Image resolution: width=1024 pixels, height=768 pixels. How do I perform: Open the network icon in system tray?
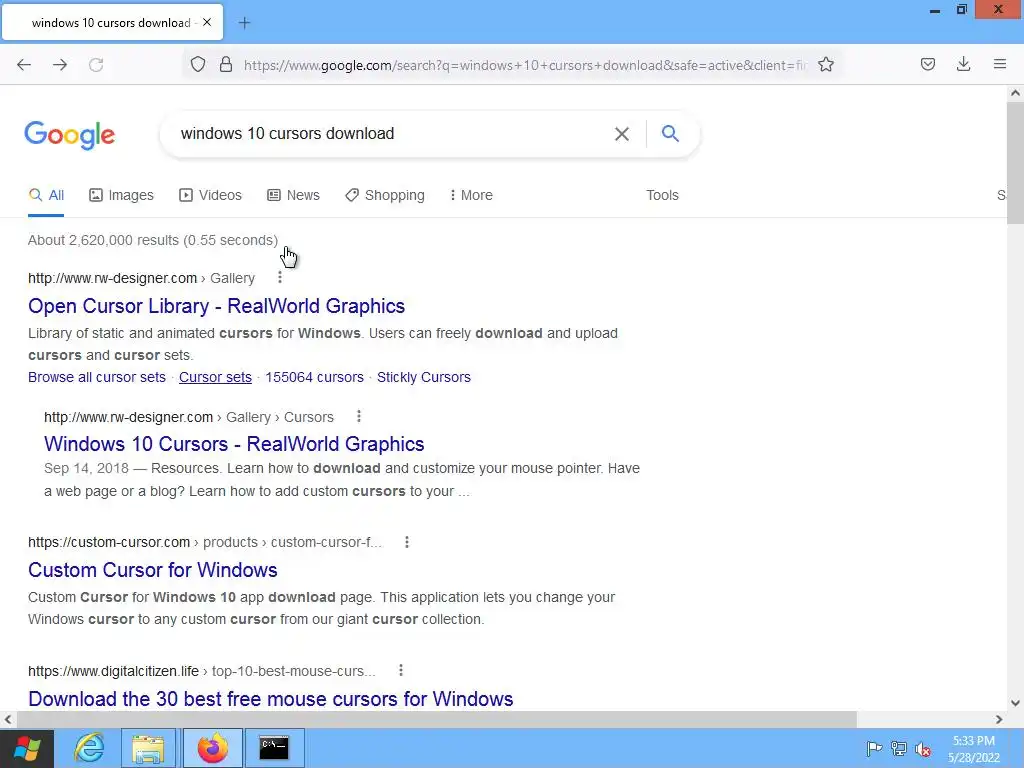[899, 748]
